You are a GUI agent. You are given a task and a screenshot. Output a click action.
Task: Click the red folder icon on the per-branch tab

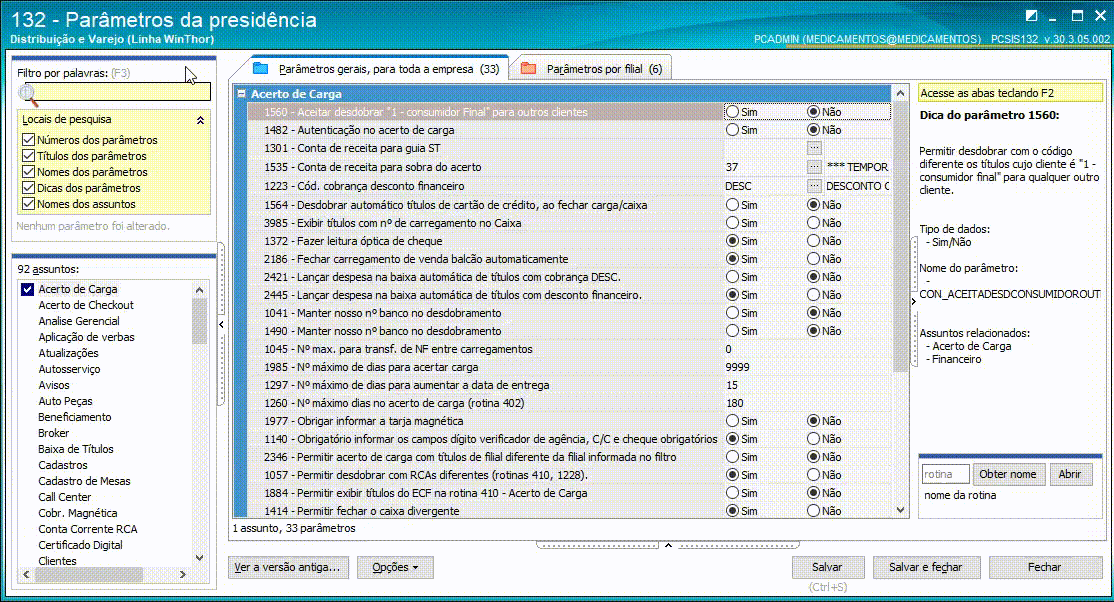click(528, 68)
